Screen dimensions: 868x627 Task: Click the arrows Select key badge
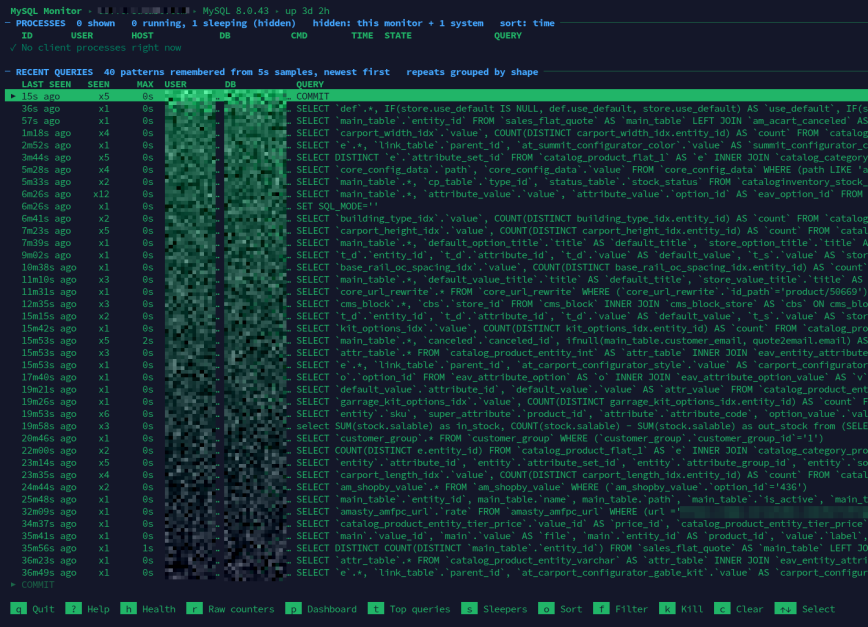click(x=785, y=609)
